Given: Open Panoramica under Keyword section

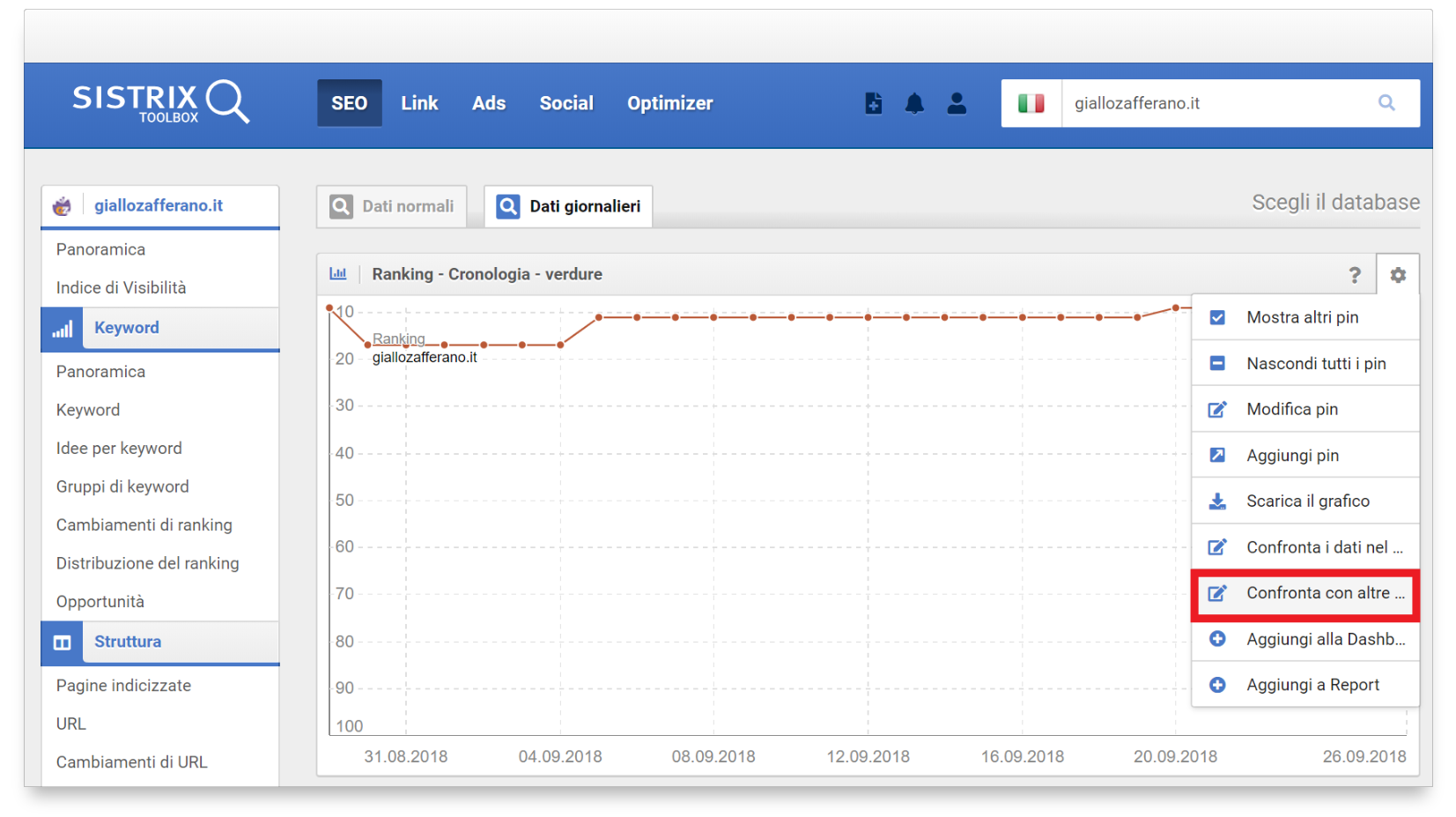Looking at the screenshot, I should 100,372.
